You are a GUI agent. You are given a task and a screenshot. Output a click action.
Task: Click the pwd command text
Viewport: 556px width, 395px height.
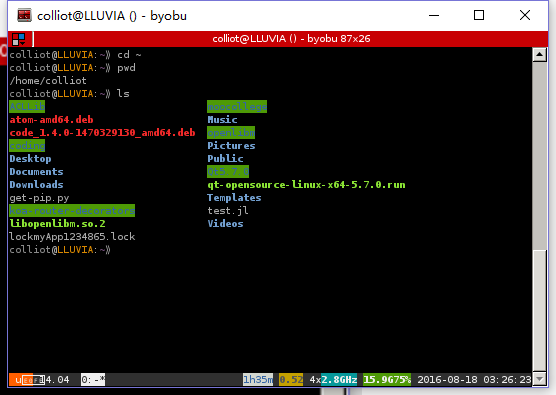(x=126, y=67)
